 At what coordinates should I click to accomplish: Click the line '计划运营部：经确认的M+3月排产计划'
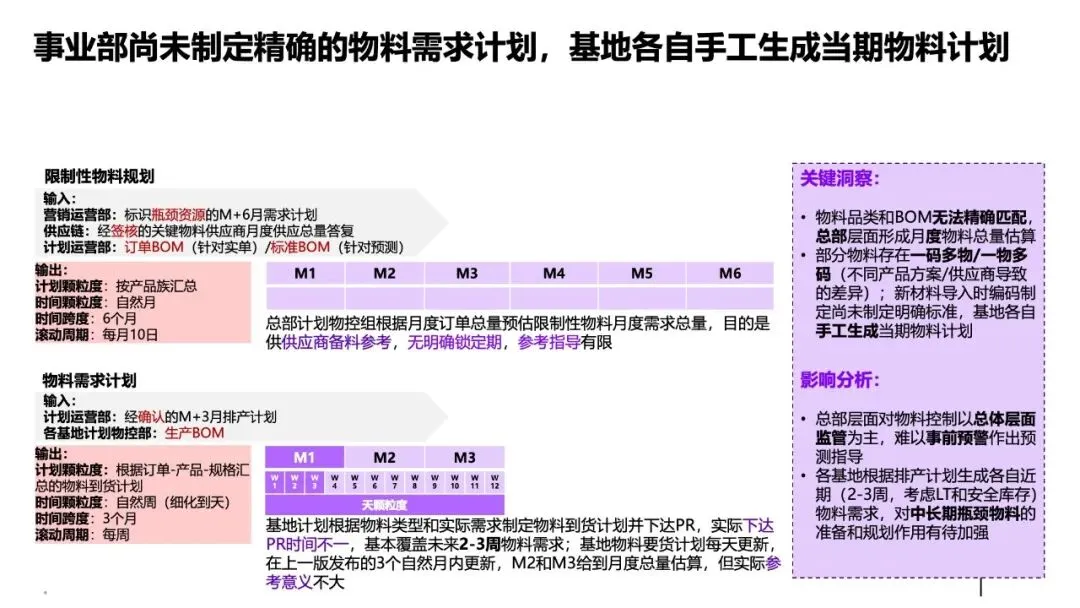(x=160, y=417)
